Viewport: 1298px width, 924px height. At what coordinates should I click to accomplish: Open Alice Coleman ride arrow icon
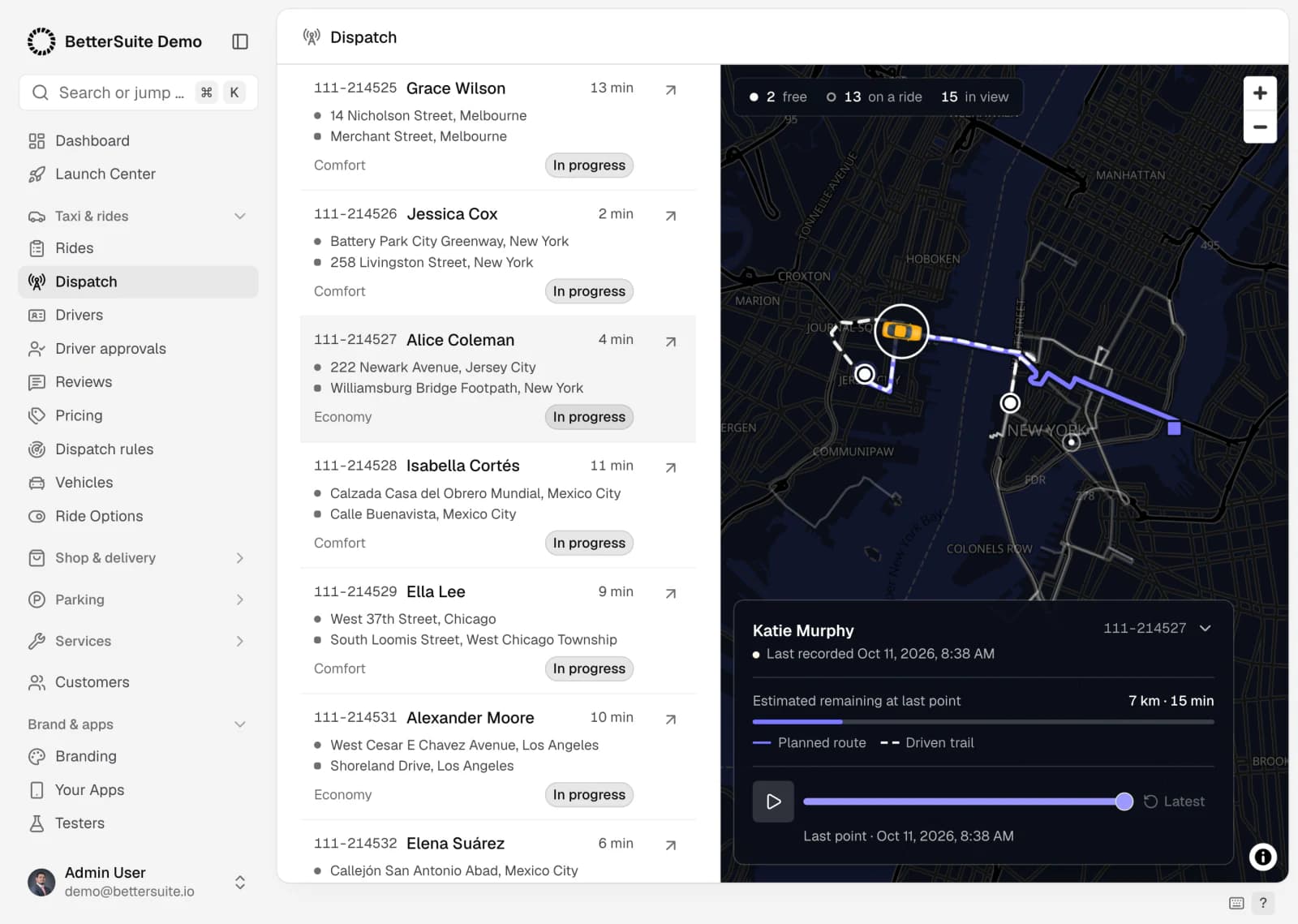pos(671,342)
